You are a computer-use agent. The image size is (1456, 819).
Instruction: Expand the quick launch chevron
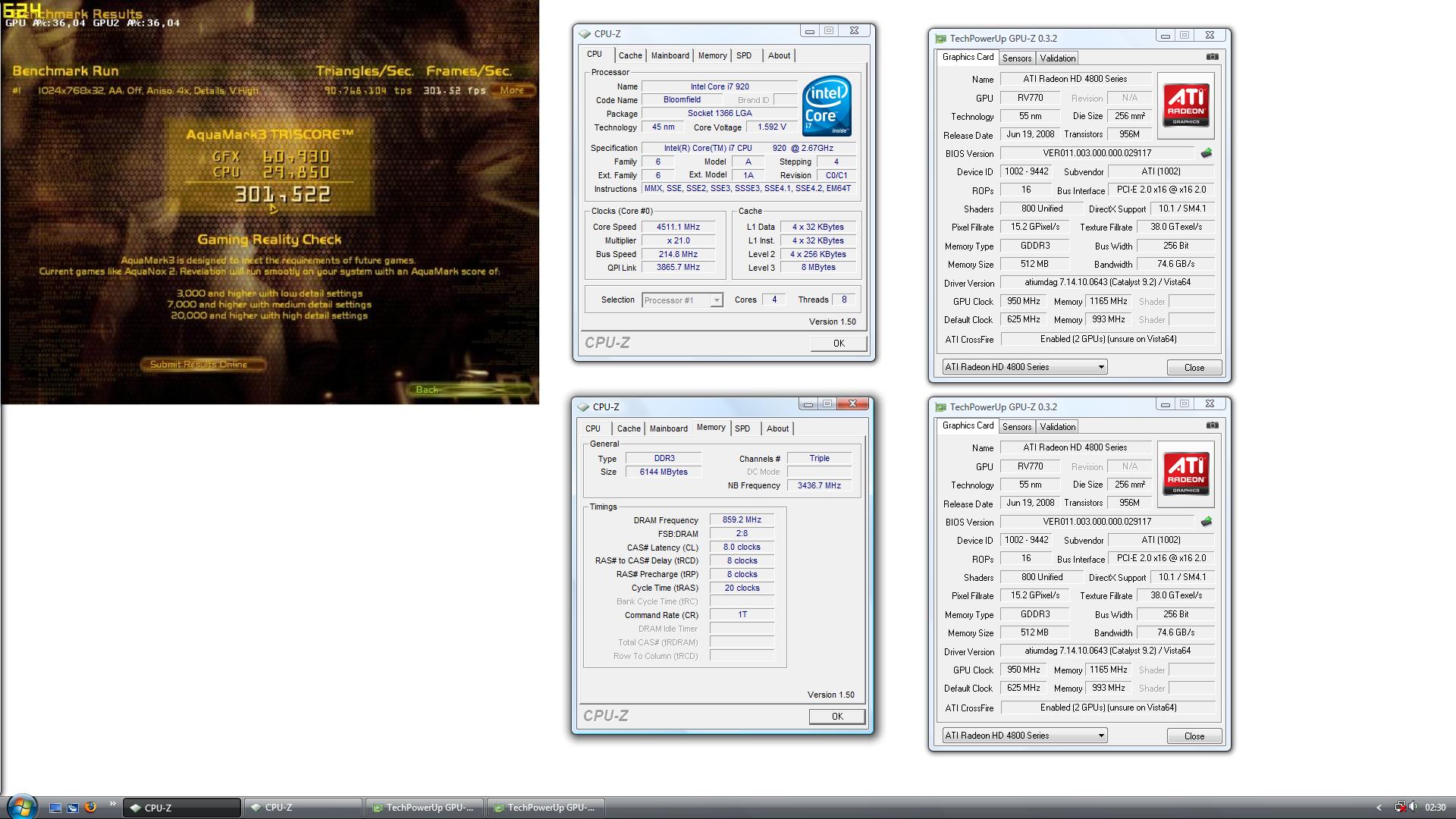pos(112,804)
